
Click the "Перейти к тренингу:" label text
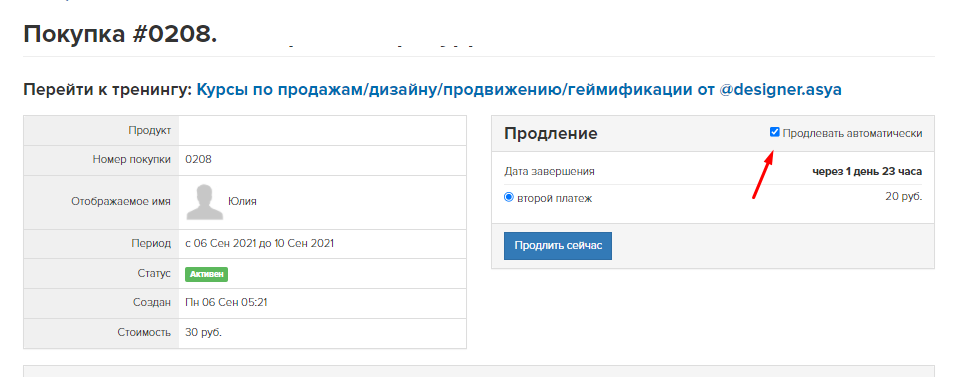pyautogui.click(x=108, y=90)
